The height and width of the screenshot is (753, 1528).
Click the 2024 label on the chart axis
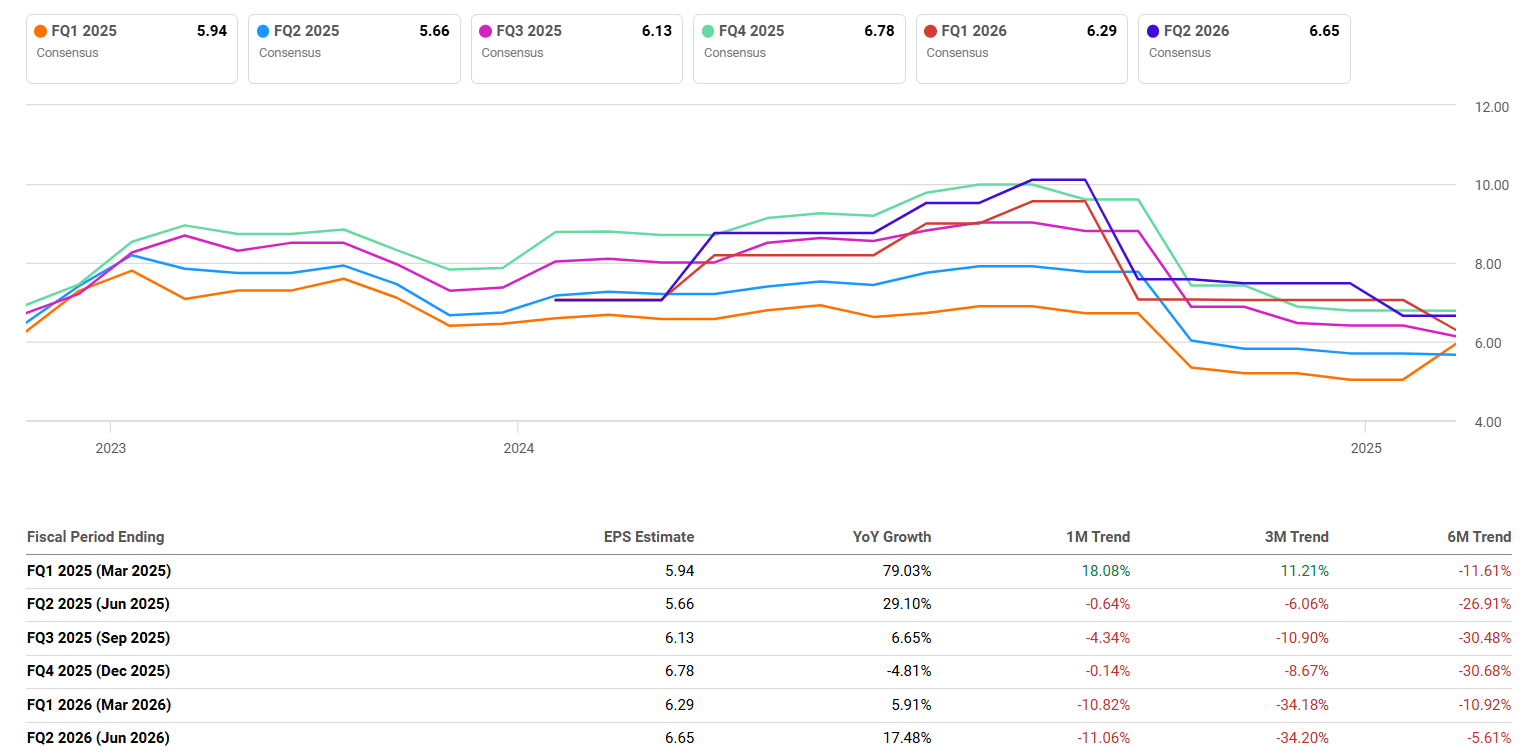[519, 448]
